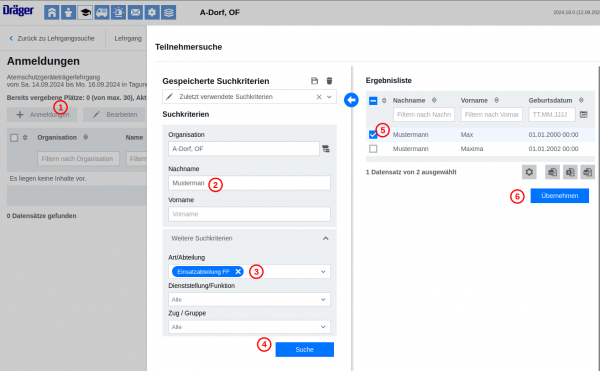Open the stacked layers icon in toolbar

[169, 13]
